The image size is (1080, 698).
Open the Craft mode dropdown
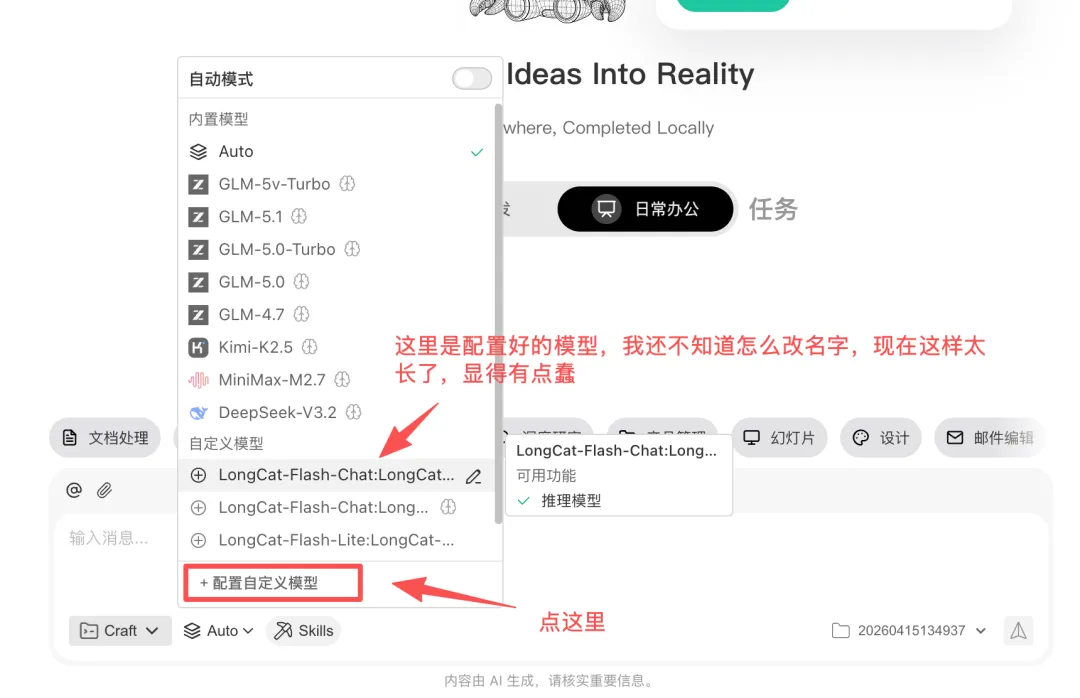coord(120,630)
